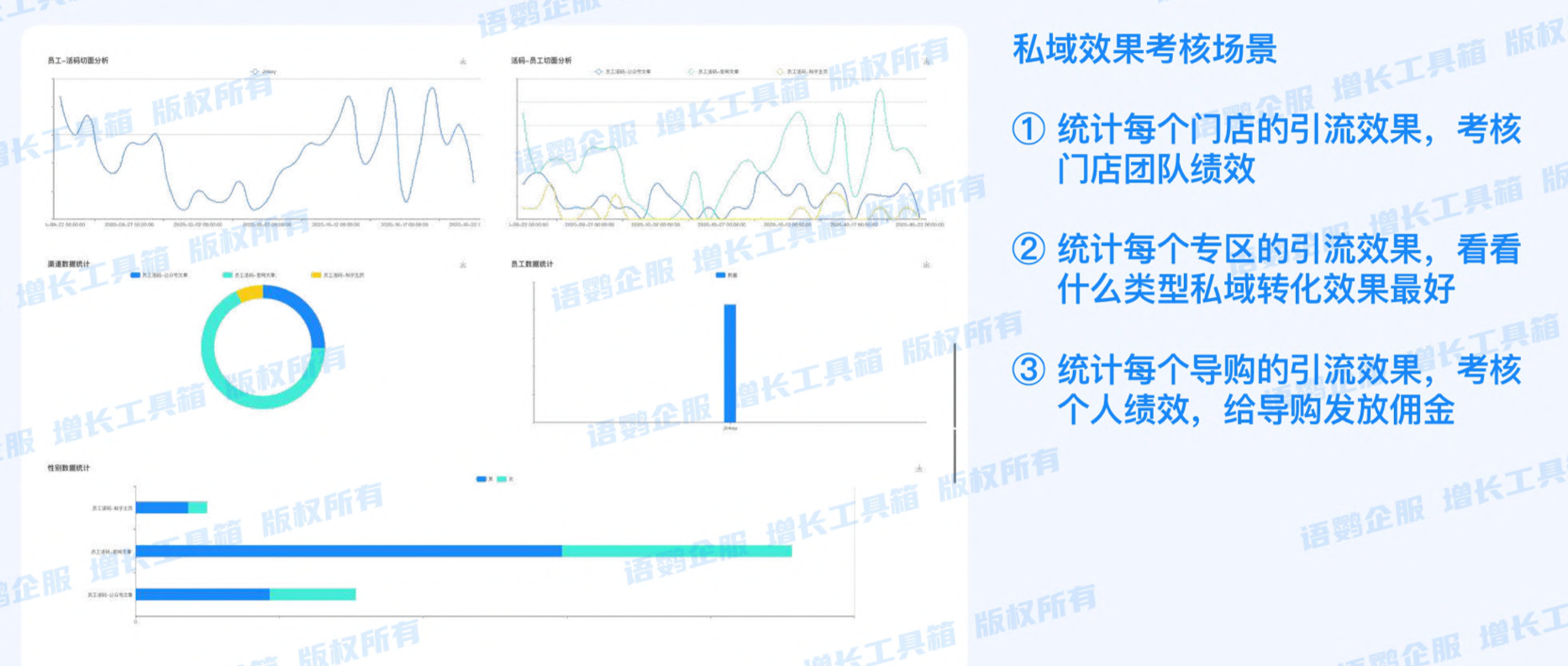Toggle 知乎主页 series in 活码-员工 line chart
The width and height of the screenshot is (1568, 666).
(x=802, y=72)
